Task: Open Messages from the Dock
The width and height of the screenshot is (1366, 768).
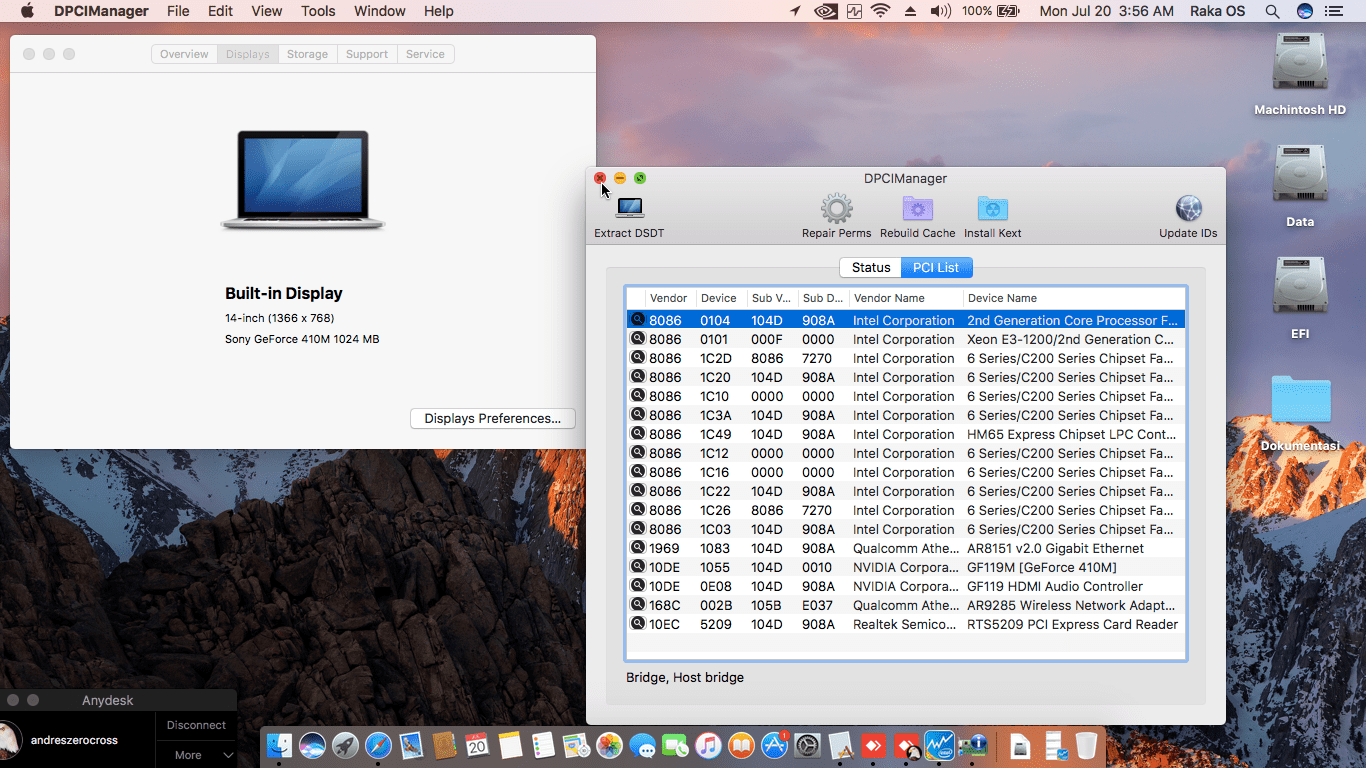Action: [x=642, y=745]
